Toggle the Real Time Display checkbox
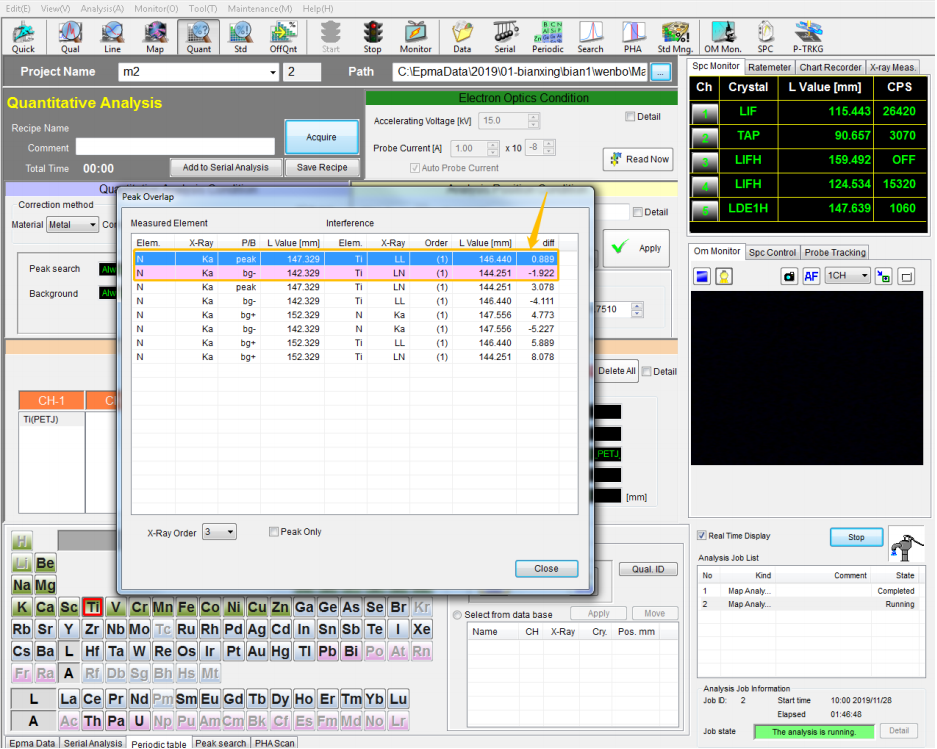 click(x=703, y=536)
